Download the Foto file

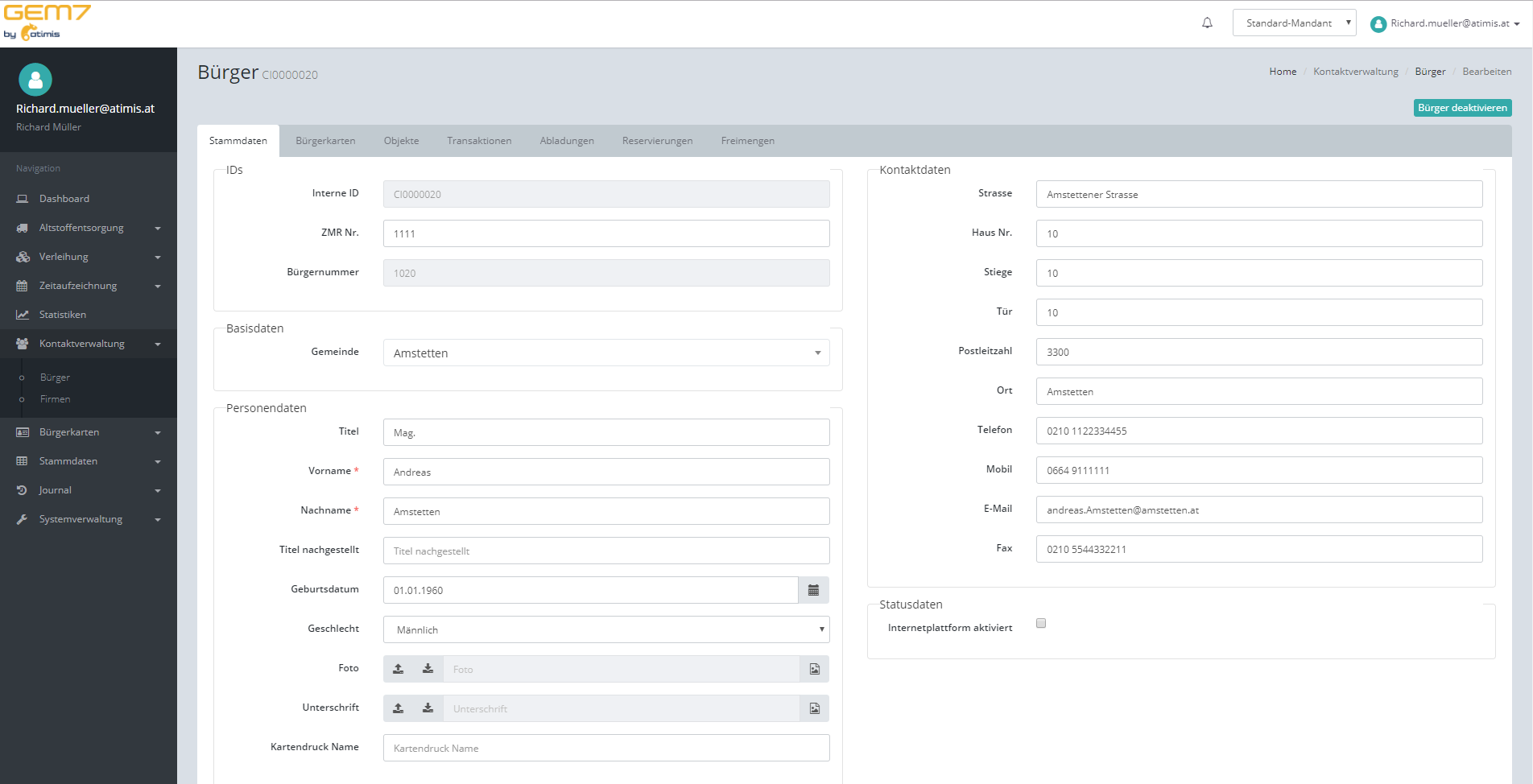coord(428,669)
